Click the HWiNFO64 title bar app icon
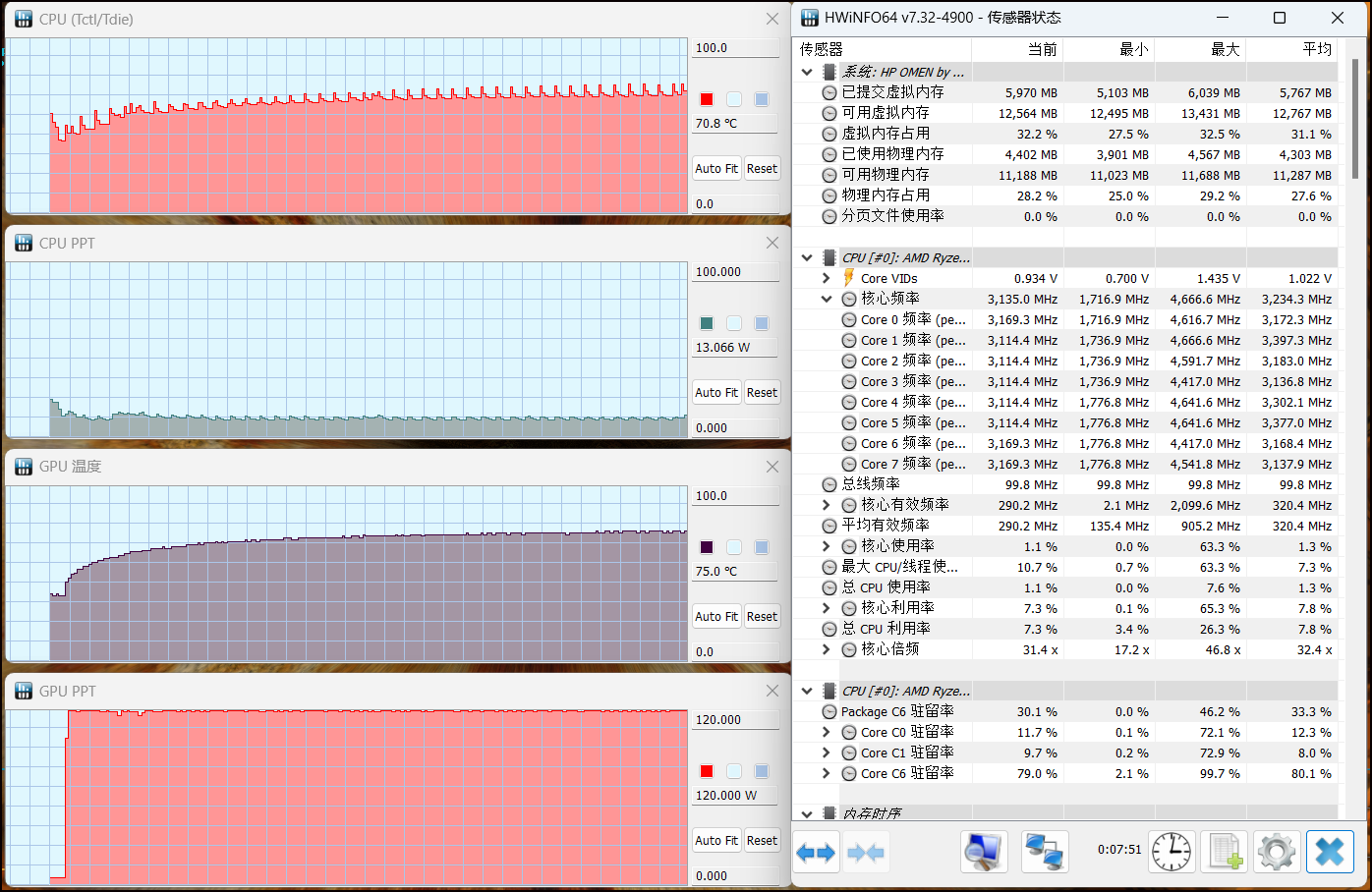 coord(809,18)
